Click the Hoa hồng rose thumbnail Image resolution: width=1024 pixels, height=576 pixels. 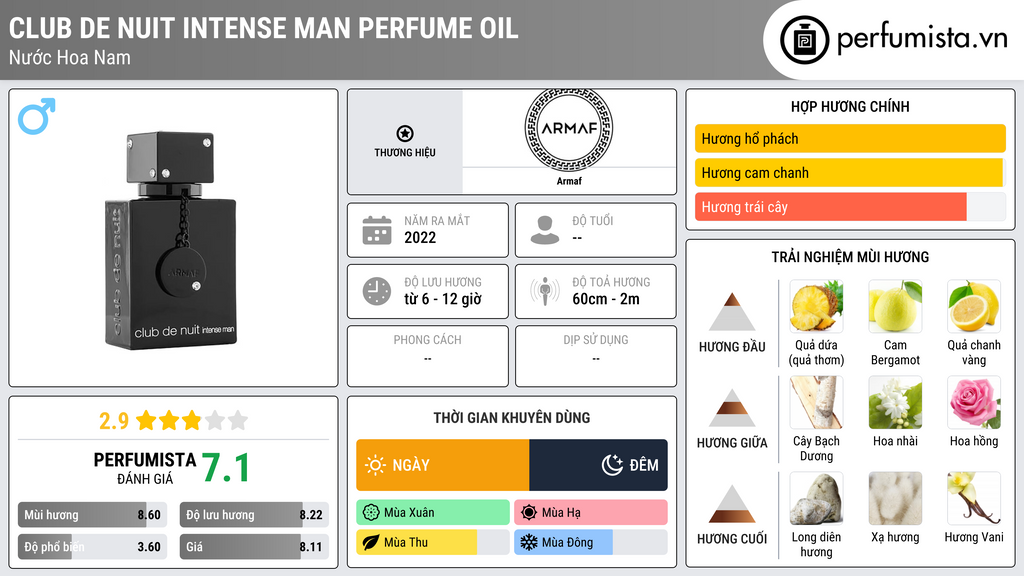973,403
